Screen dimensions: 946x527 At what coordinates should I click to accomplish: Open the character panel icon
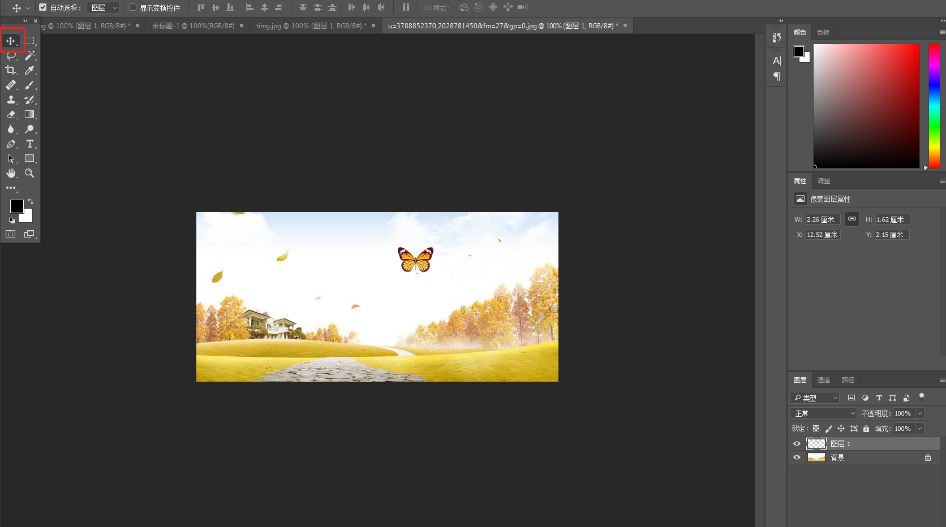coord(776,60)
